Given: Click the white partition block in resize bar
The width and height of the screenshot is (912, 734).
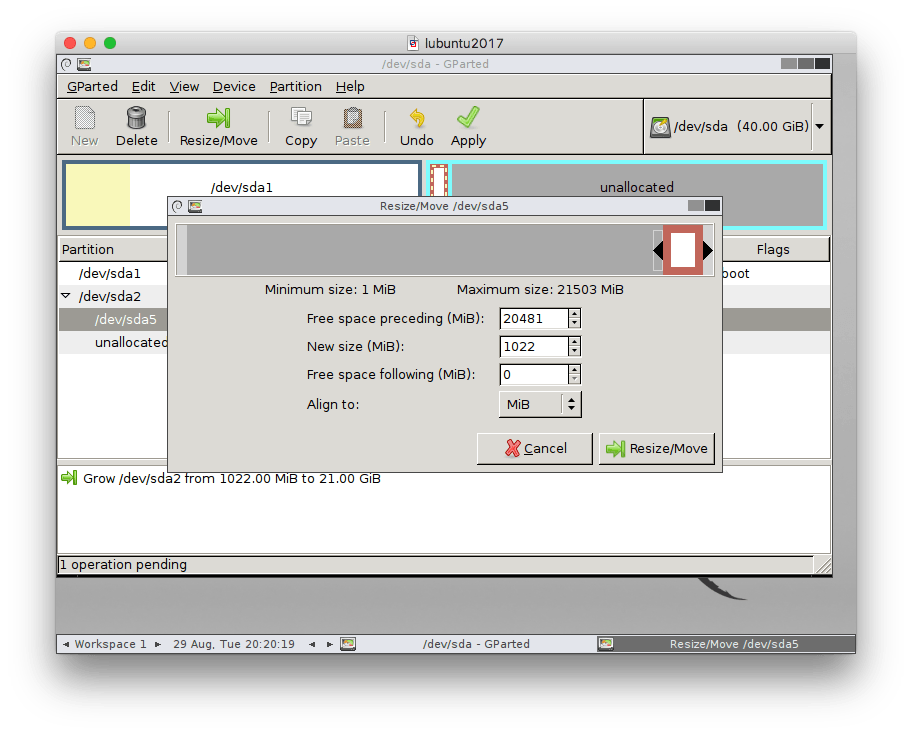Looking at the screenshot, I should point(683,250).
